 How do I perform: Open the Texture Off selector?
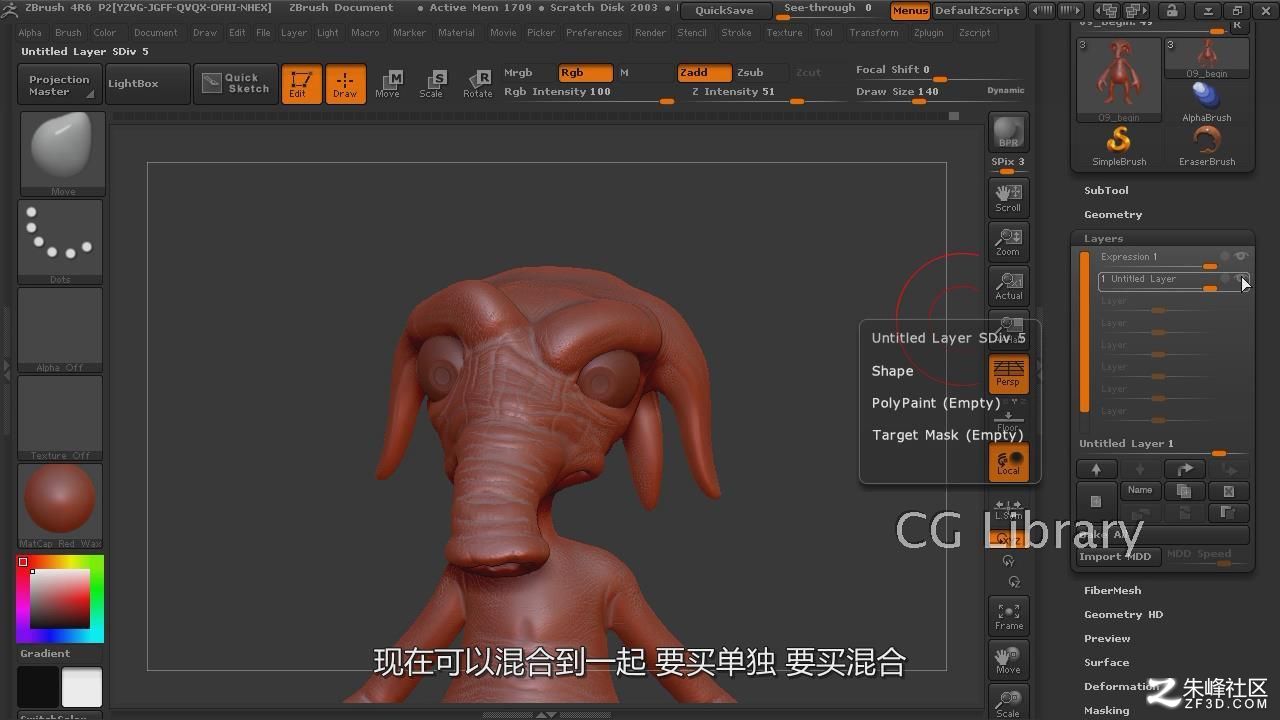61,417
